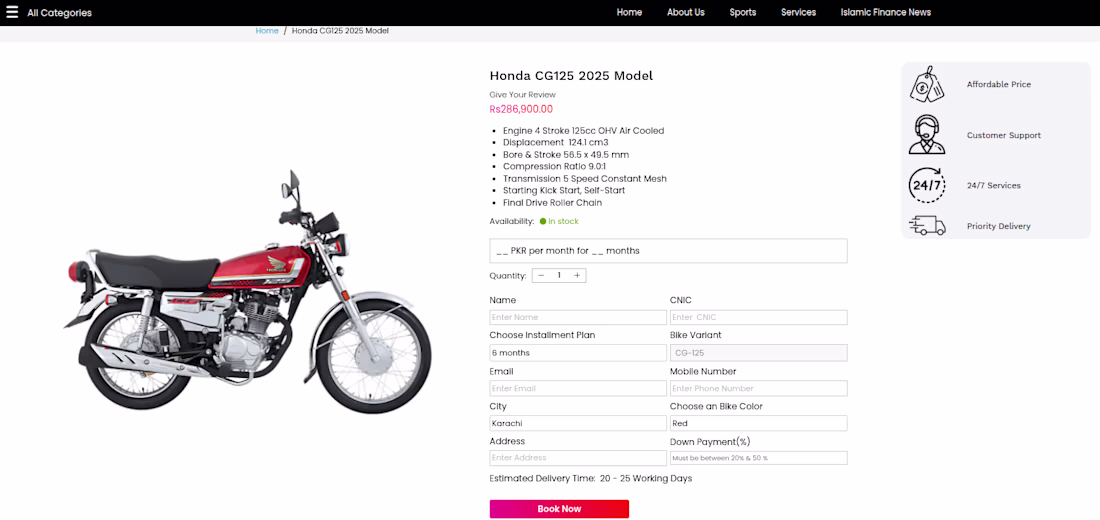Increase quantity with the plus button

pos(577,275)
